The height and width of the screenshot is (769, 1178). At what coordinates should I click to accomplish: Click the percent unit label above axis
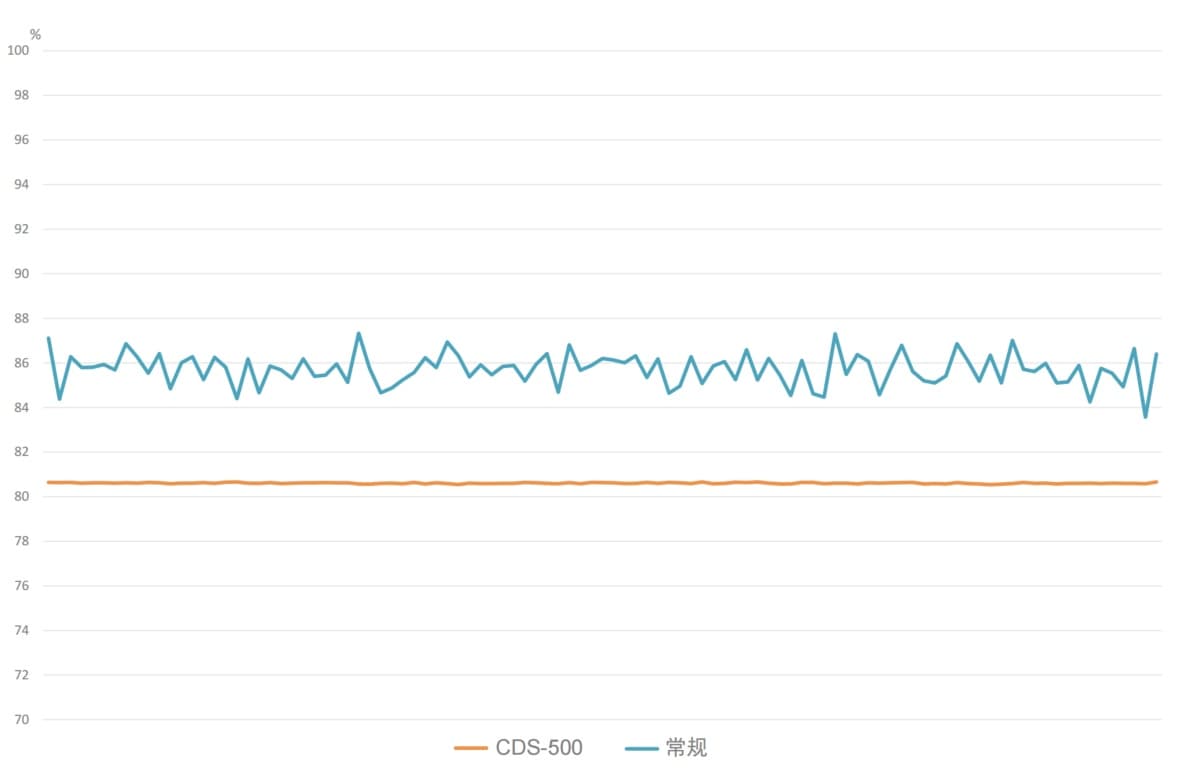[35, 35]
